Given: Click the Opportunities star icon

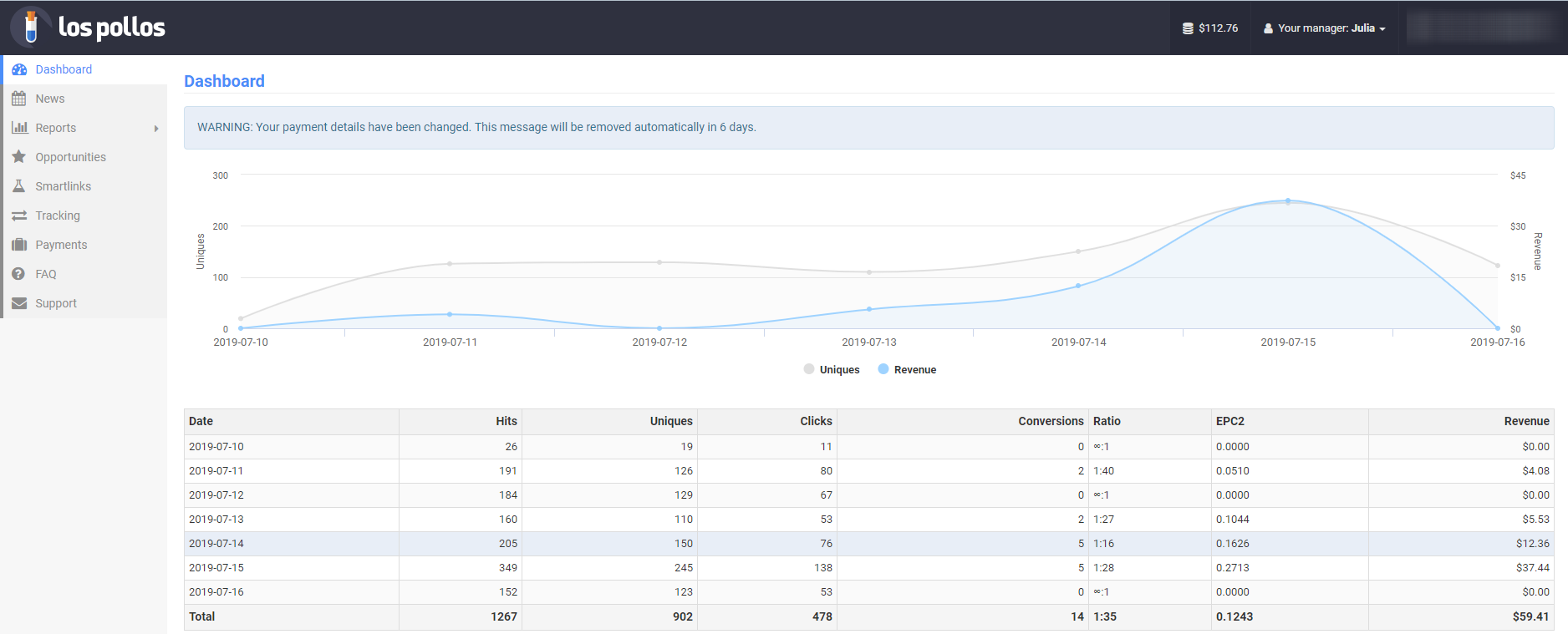Looking at the screenshot, I should pos(19,157).
